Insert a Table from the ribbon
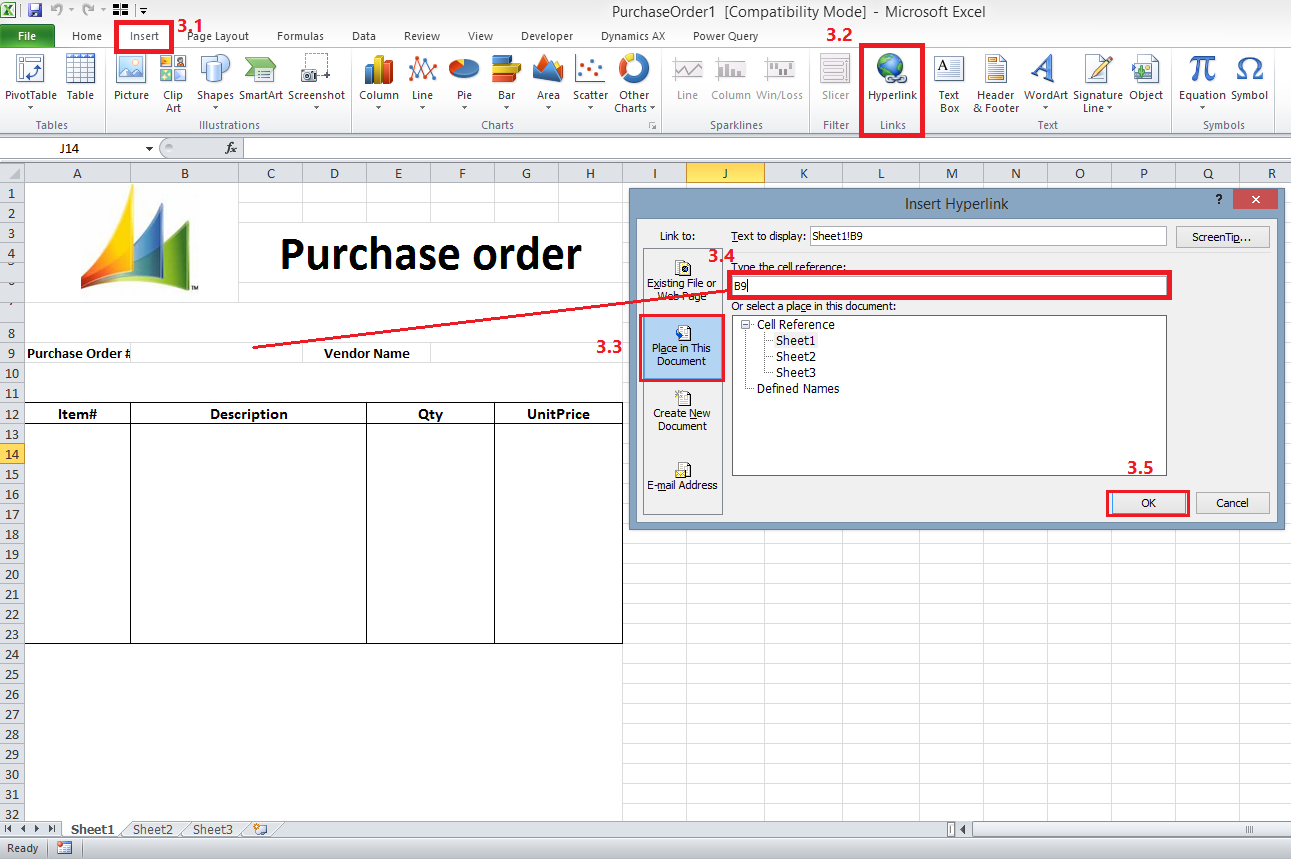The height and width of the screenshot is (859, 1291). 80,80
